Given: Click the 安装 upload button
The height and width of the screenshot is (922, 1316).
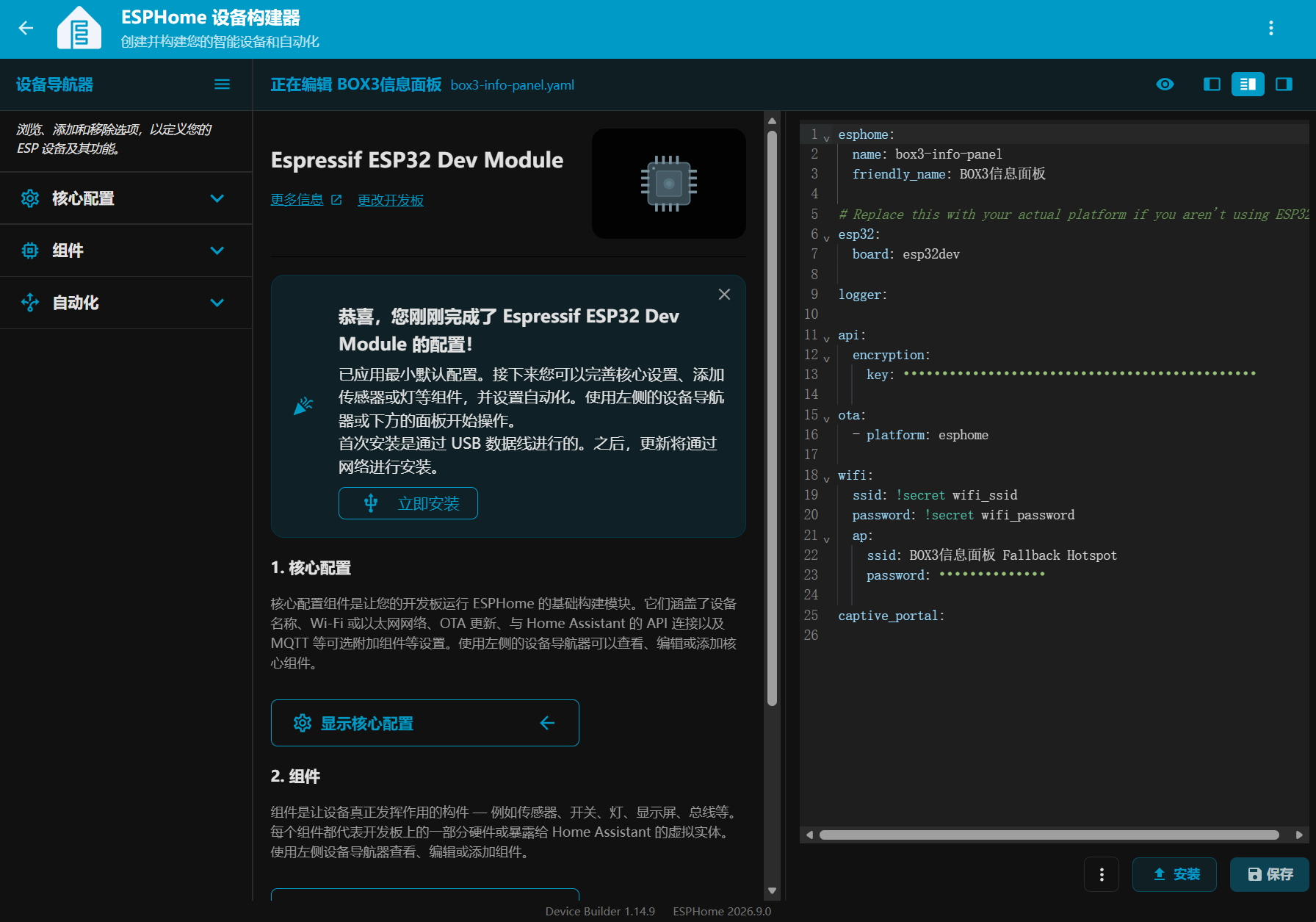Looking at the screenshot, I should pyautogui.click(x=1174, y=874).
